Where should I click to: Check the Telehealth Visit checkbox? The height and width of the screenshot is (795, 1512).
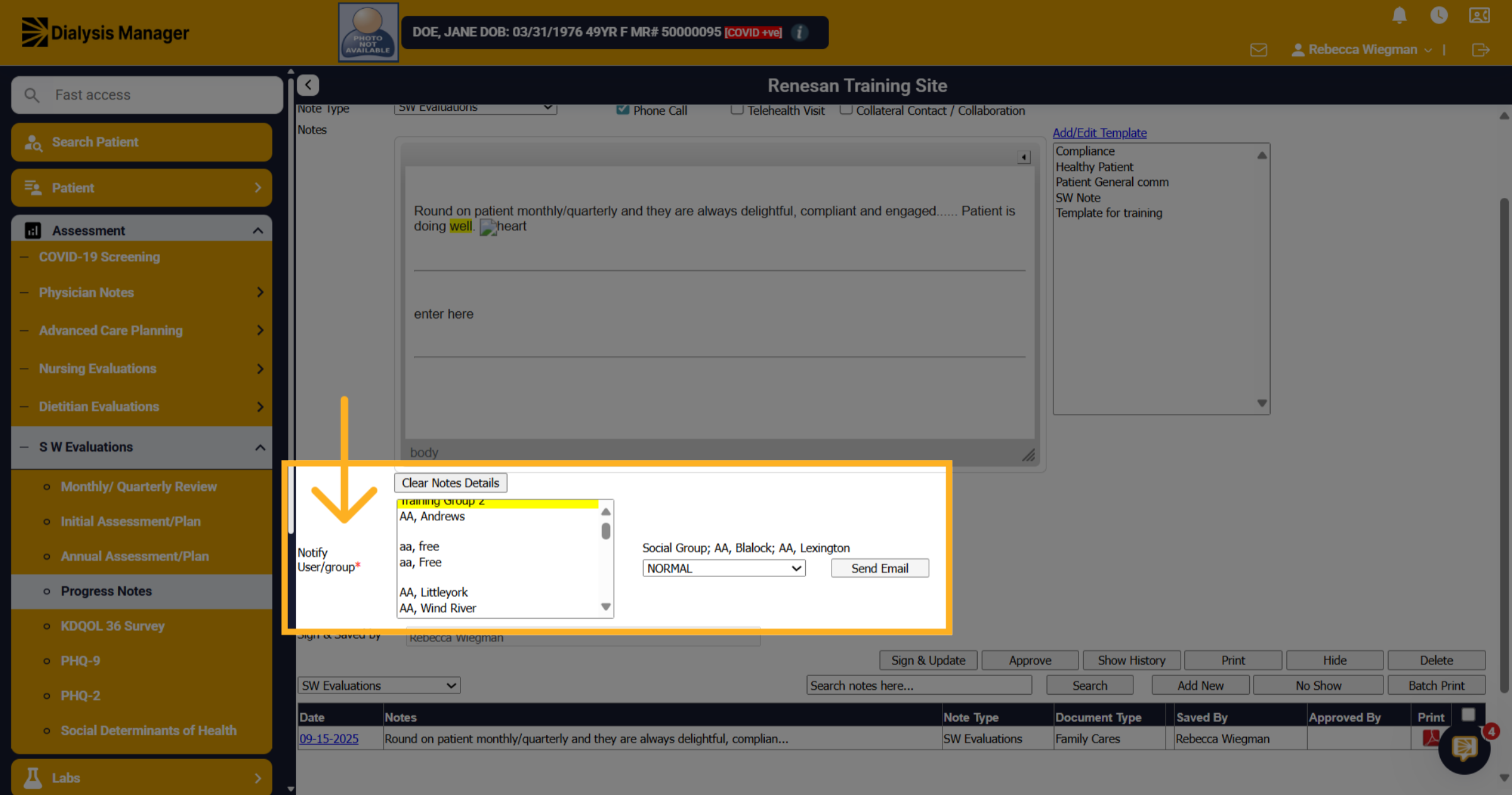(x=736, y=110)
